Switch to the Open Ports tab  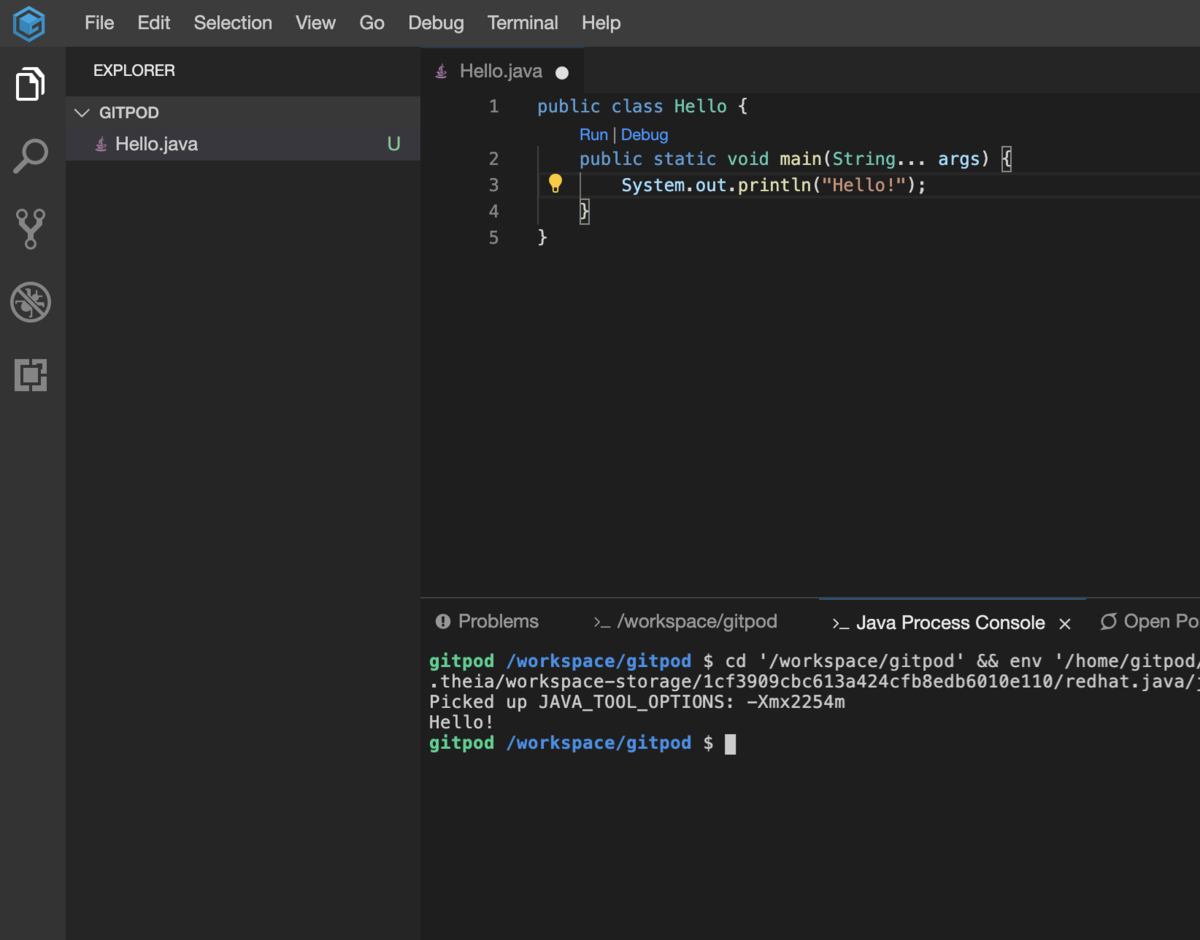(1147, 622)
